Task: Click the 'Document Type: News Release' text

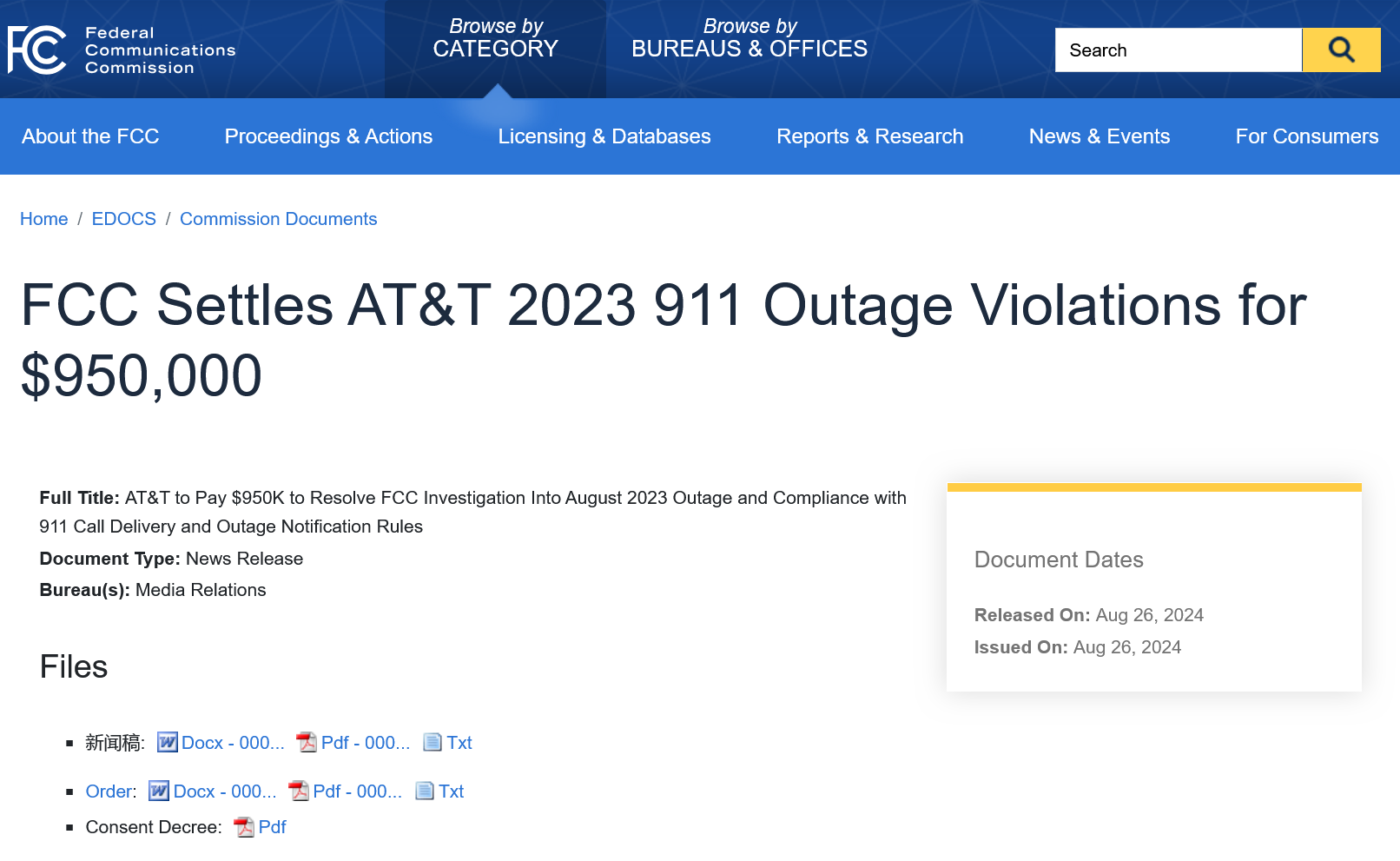Action: (x=171, y=559)
